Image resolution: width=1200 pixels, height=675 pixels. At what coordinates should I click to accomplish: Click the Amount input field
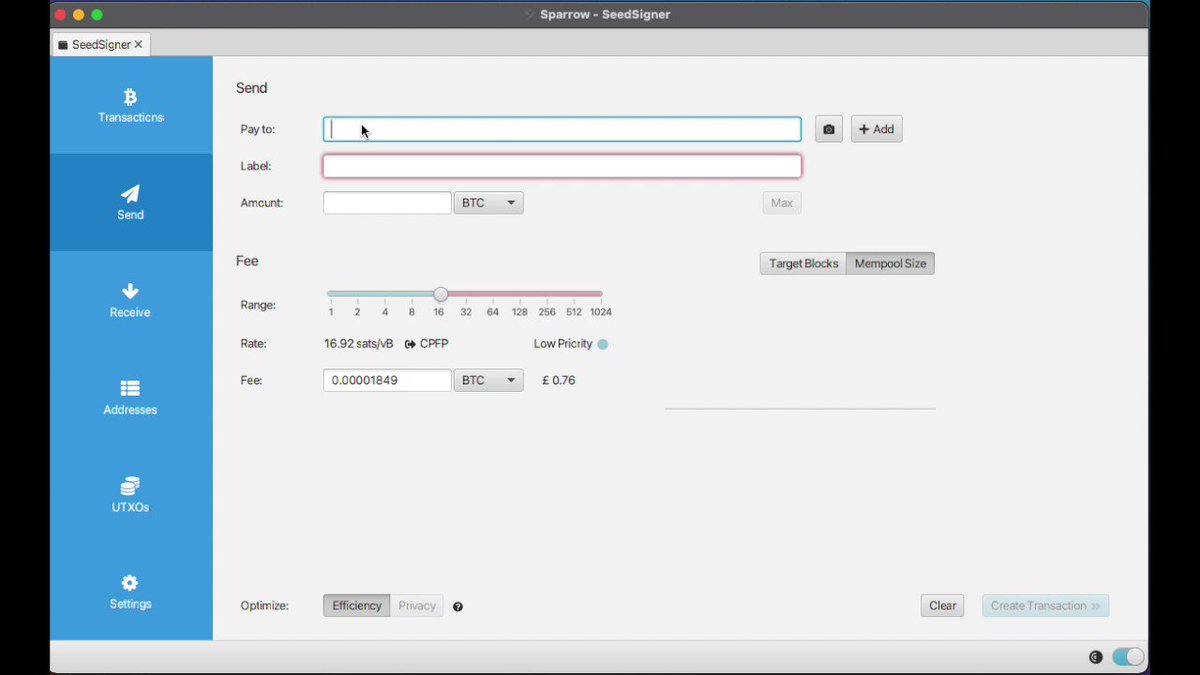tap(387, 203)
